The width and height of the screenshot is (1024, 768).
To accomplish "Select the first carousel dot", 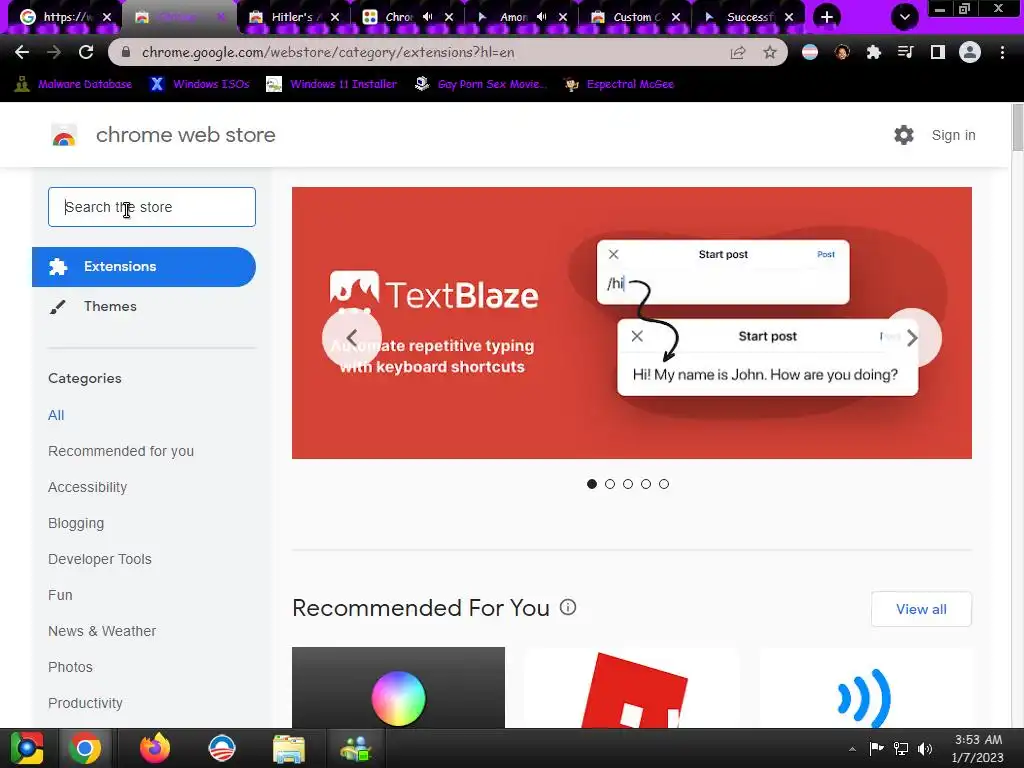I will (592, 484).
